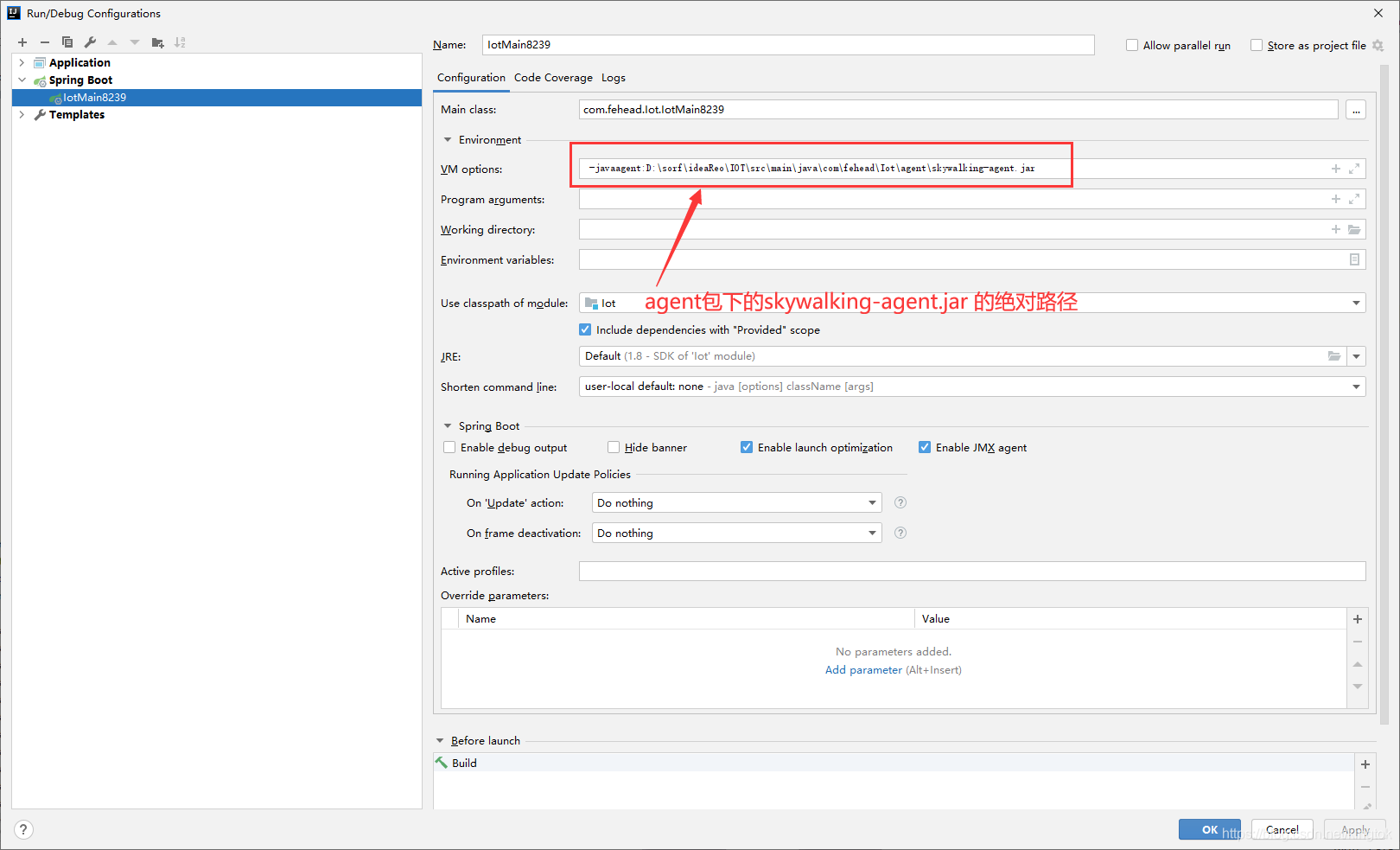Browse JRE folder icon

tap(1334, 356)
